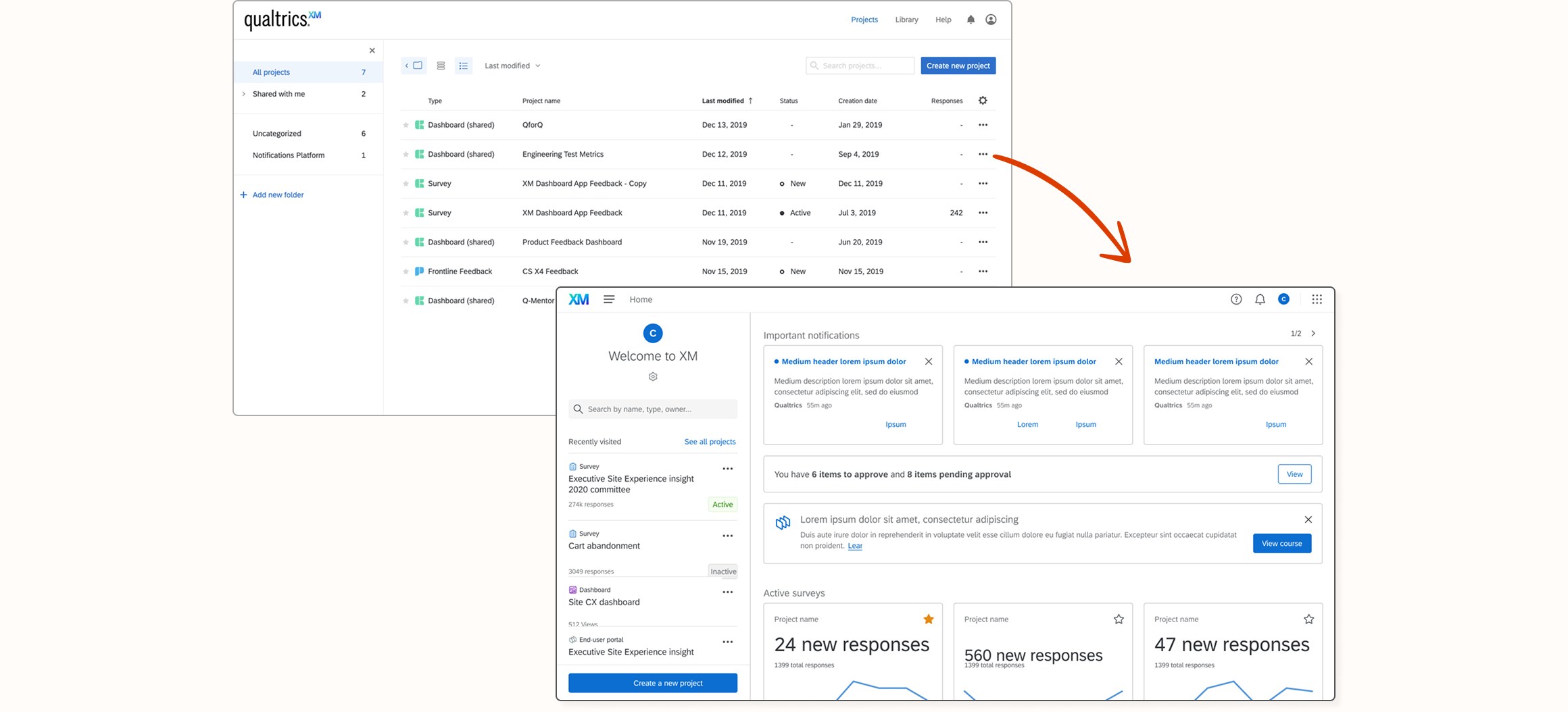Open more options for QforQ row
Viewport: 1568px width, 712px height.
tap(983, 125)
